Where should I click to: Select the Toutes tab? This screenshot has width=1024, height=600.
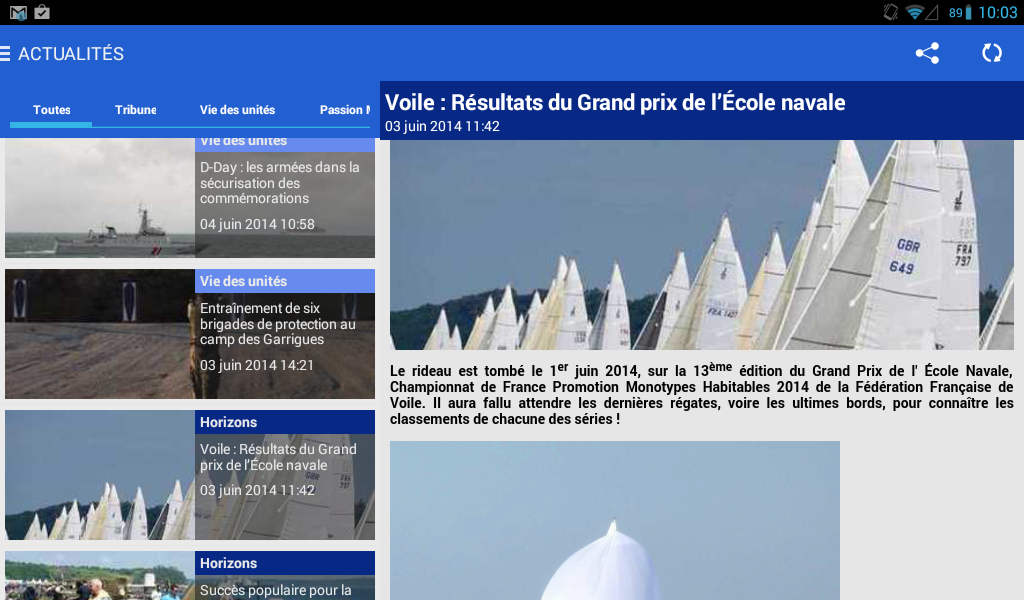[52, 110]
